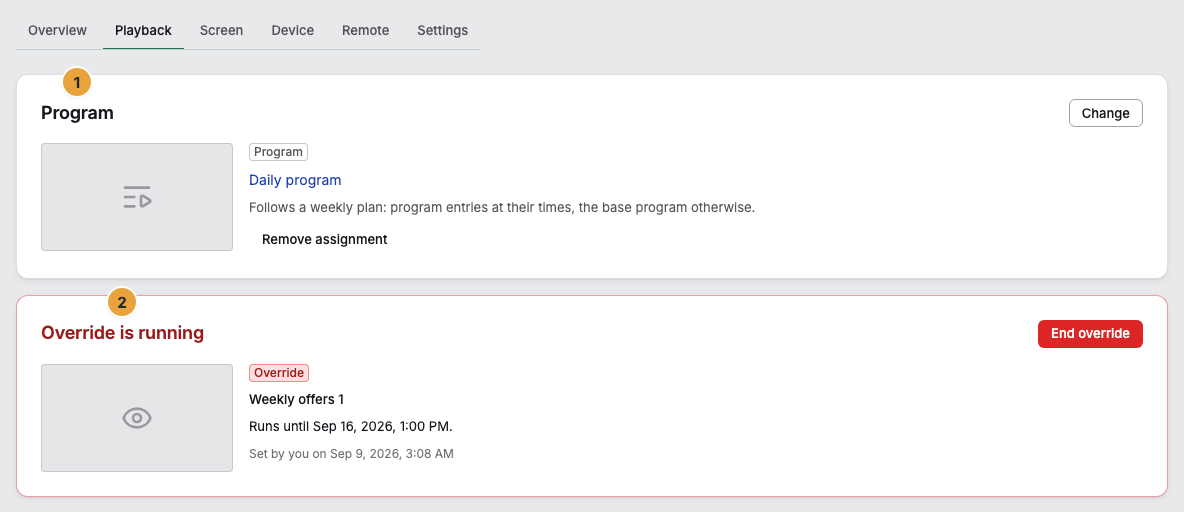Screen dimensions: 1184x512
Task: Click the gray Program tag badge
Action: click(279, 152)
